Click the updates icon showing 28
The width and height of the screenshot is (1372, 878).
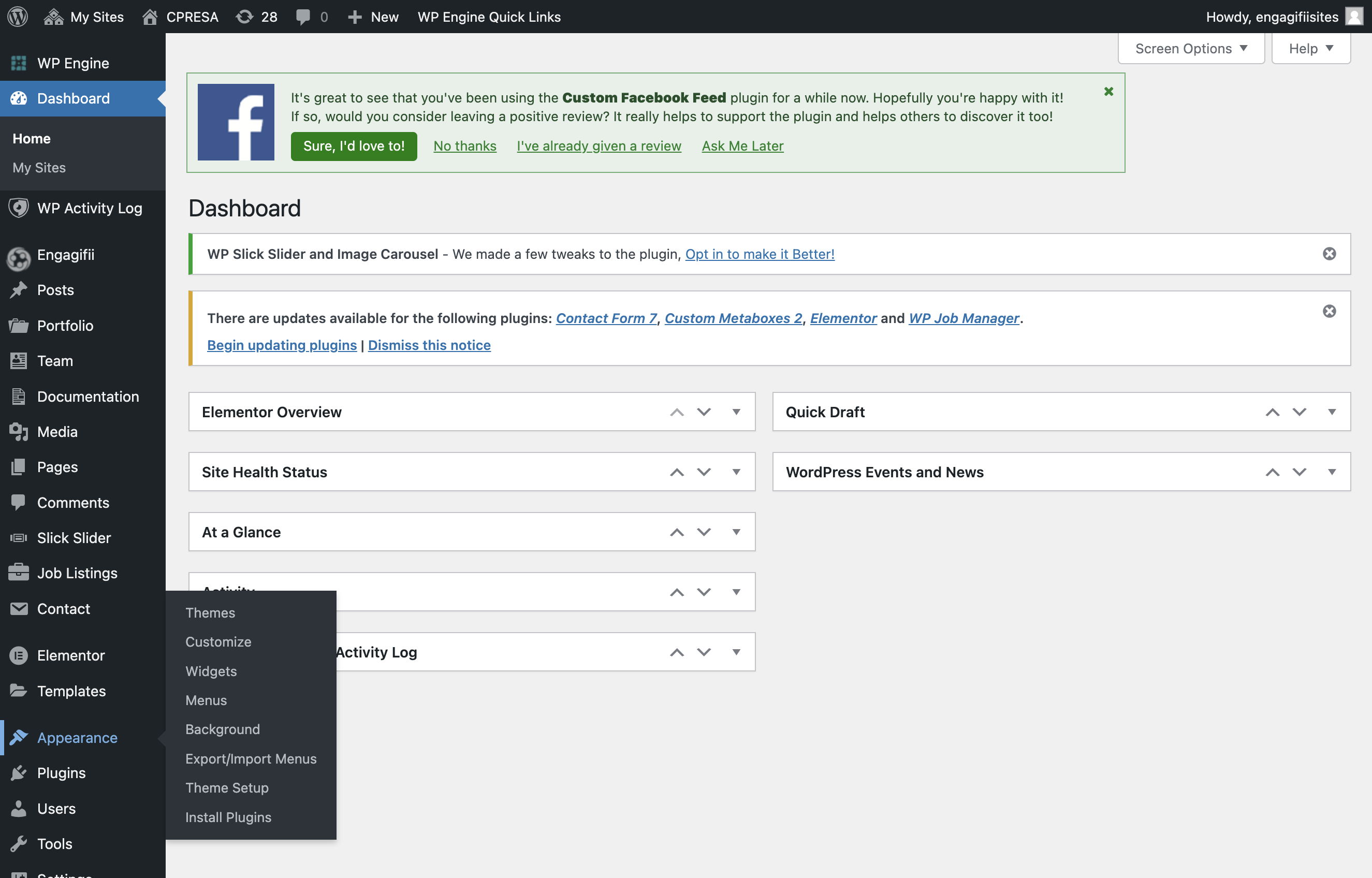(244, 17)
